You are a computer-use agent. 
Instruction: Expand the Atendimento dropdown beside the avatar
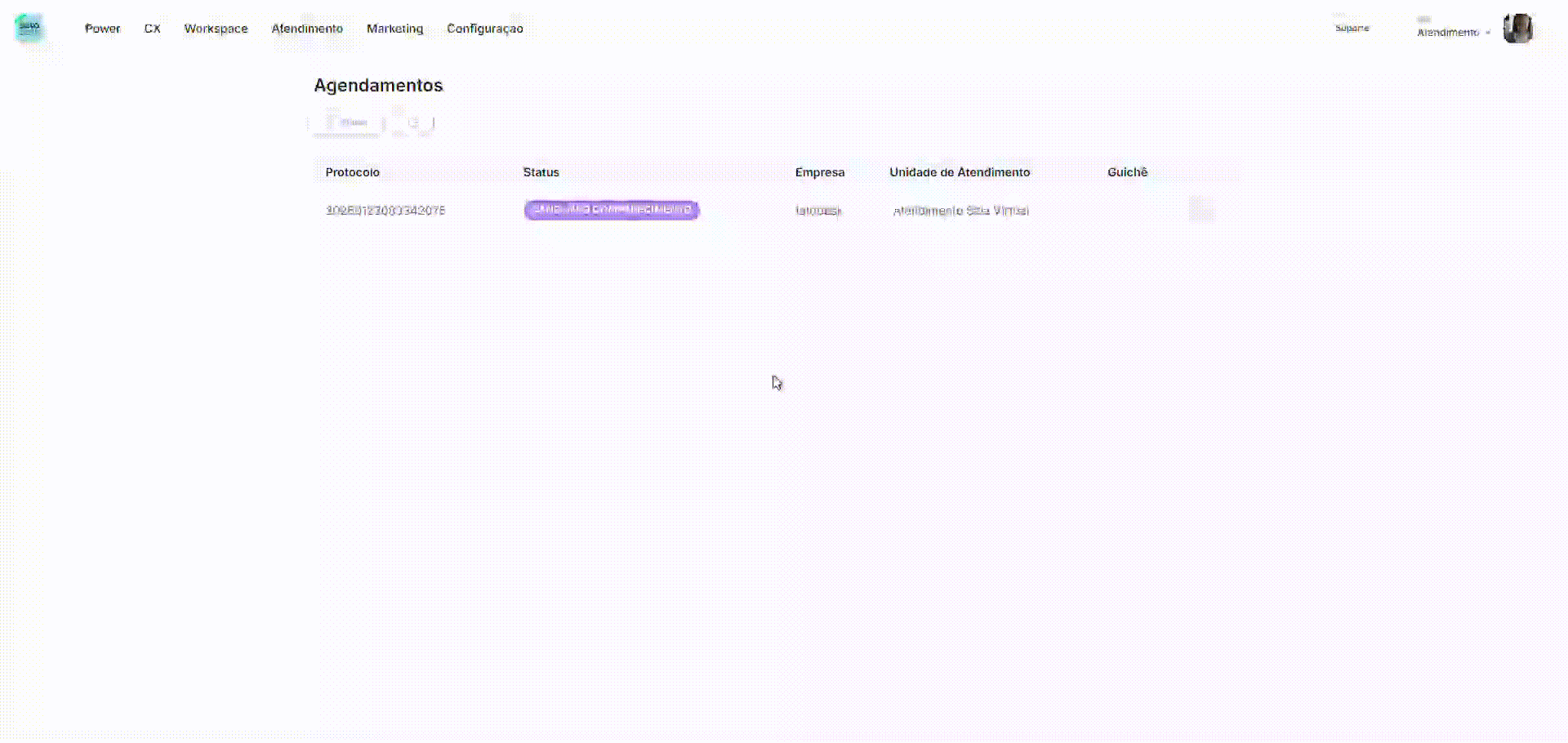(x=1453, y=32)
